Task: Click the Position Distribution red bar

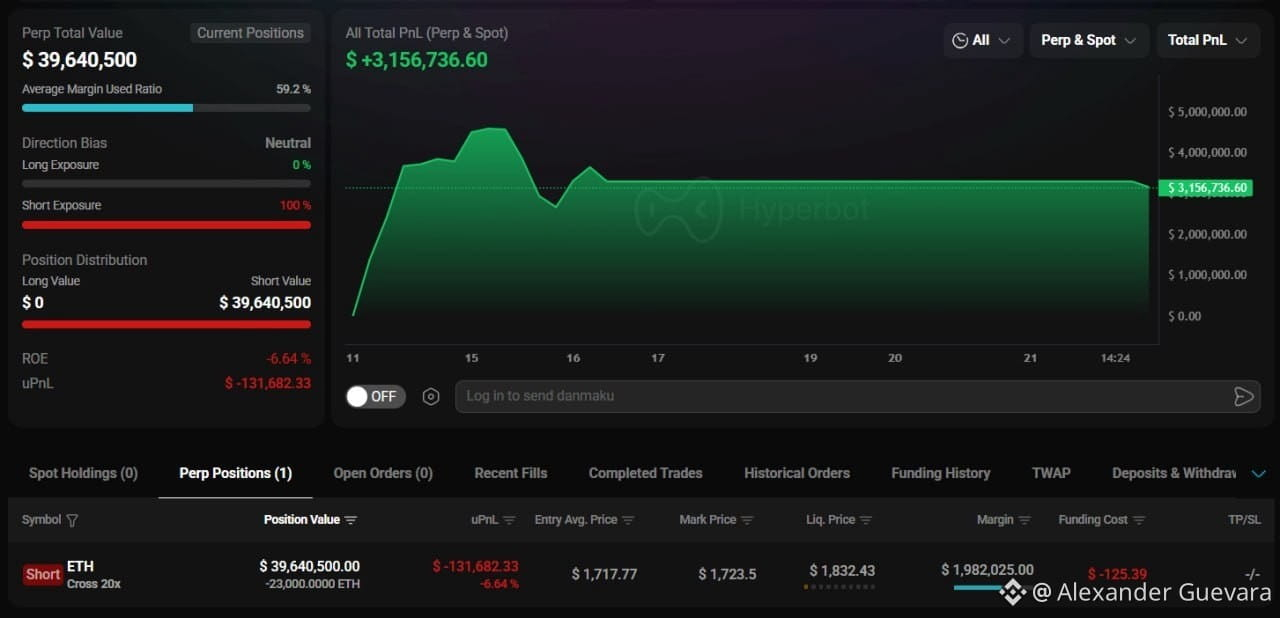Action: click(x=166, y=324)
